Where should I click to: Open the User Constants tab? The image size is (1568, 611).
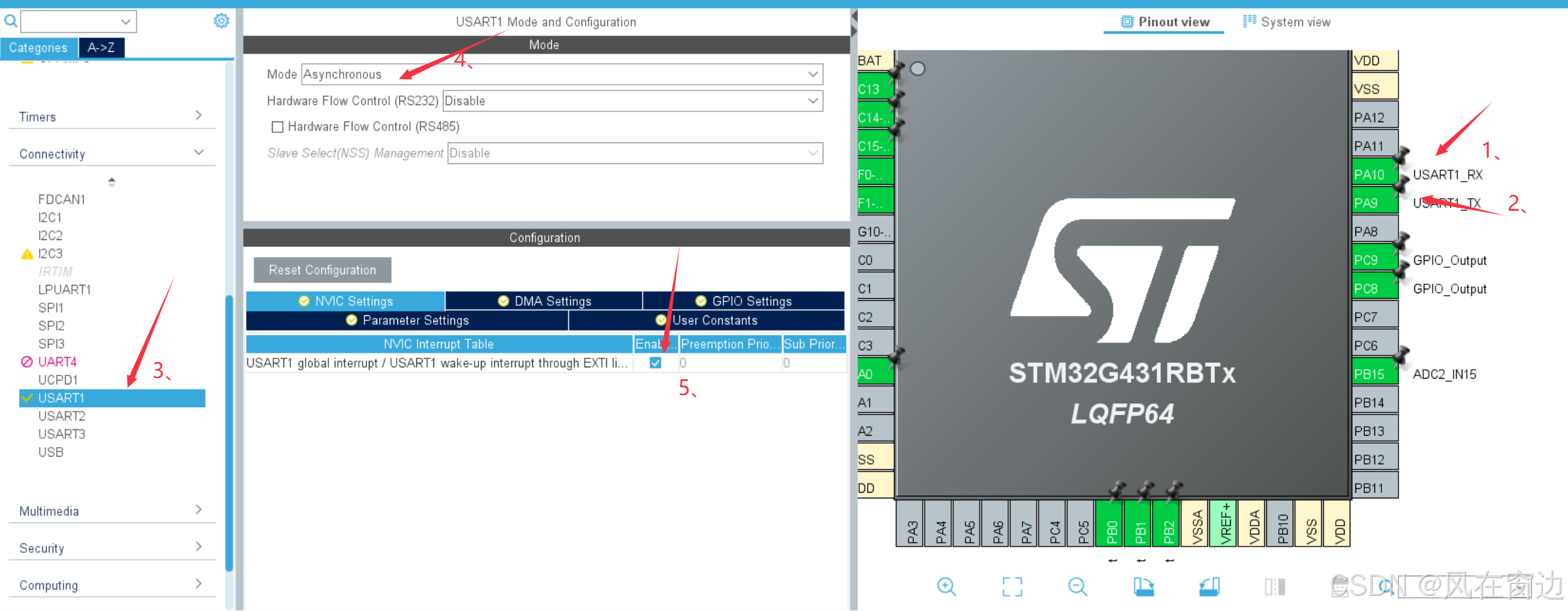(707, 320)
